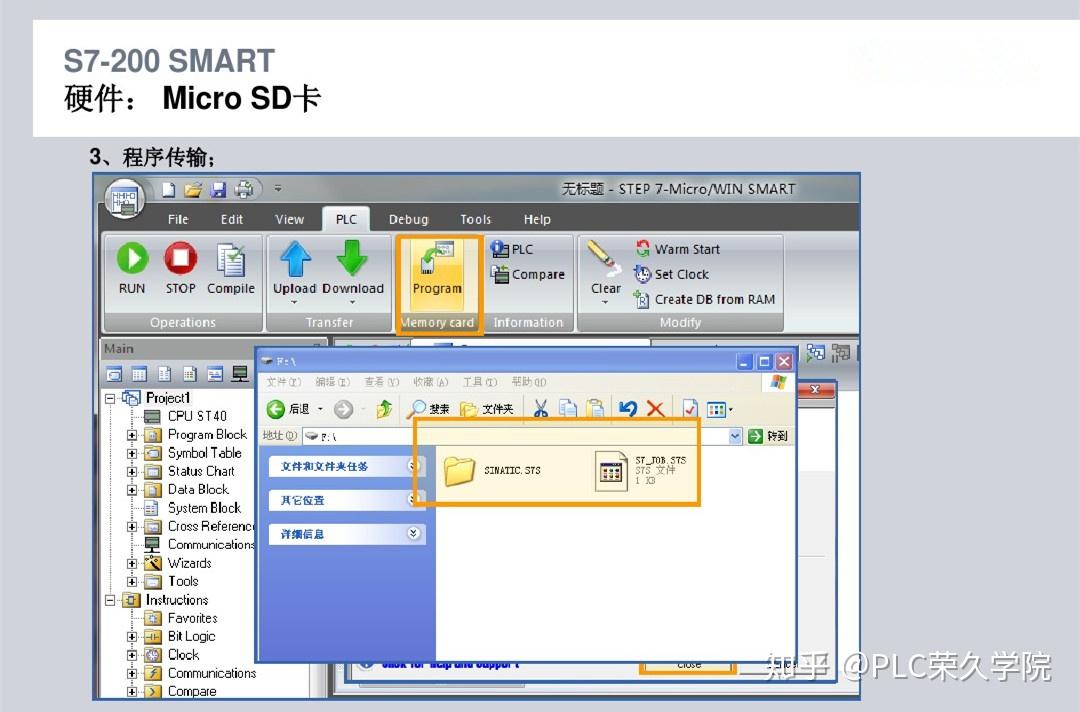The height and width of the screenshot is (712, 1080).
Task: Click the Forward arrow in Explorer window
Action: 343,409
